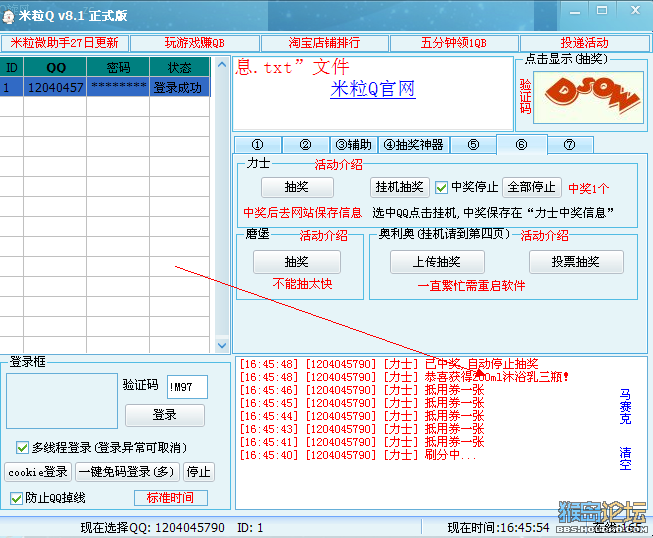Viewport: 653px width, 538px height.
Task: Minimize the 米粒Q window
Action: pyautogui.click(x=575, y=12)
